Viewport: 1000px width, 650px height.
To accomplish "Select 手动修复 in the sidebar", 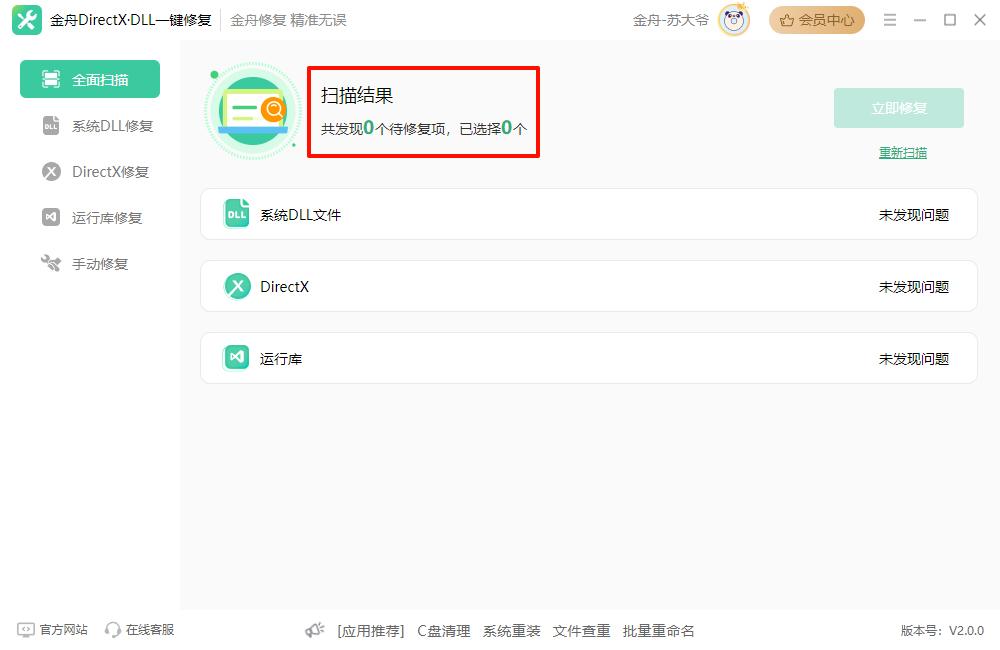I will (x=85, y=264).
